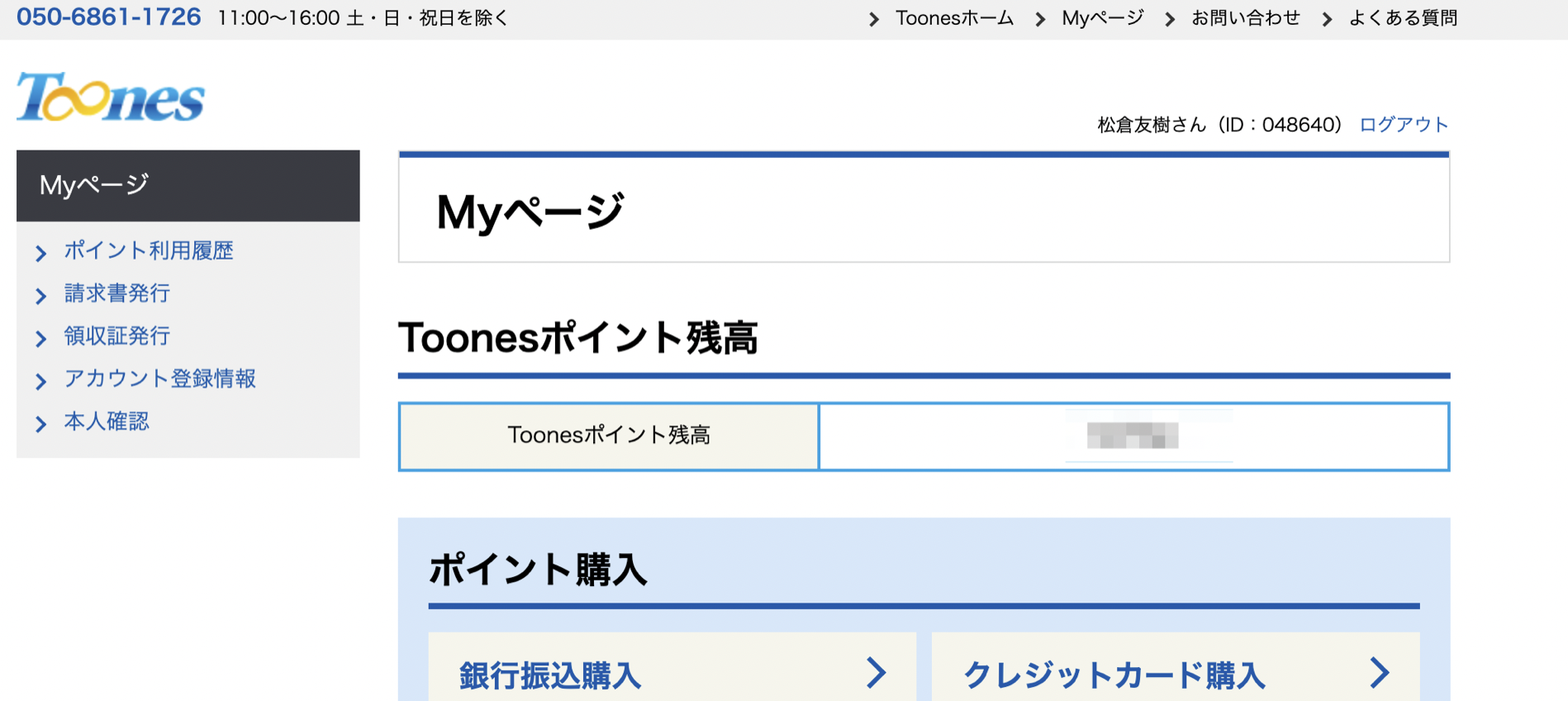
Task: Click the Toones logo
Action: [x=111, y=97]
